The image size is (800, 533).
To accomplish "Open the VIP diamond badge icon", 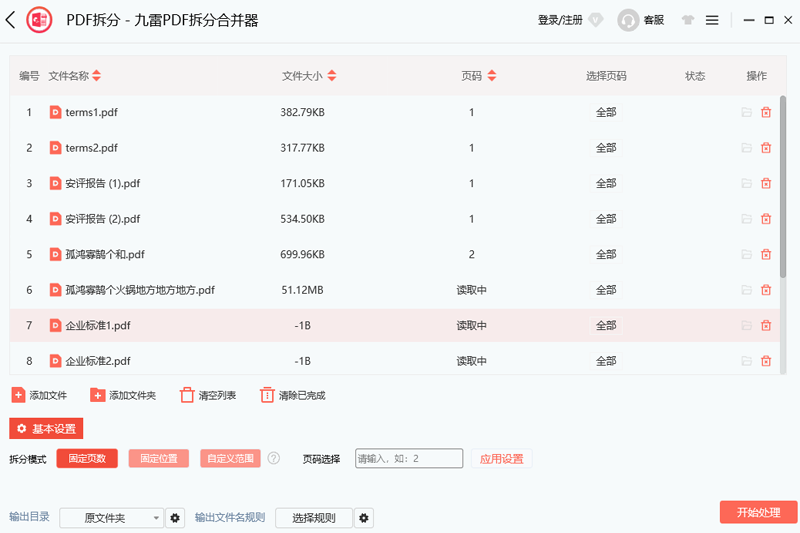I will pos(595,20).
